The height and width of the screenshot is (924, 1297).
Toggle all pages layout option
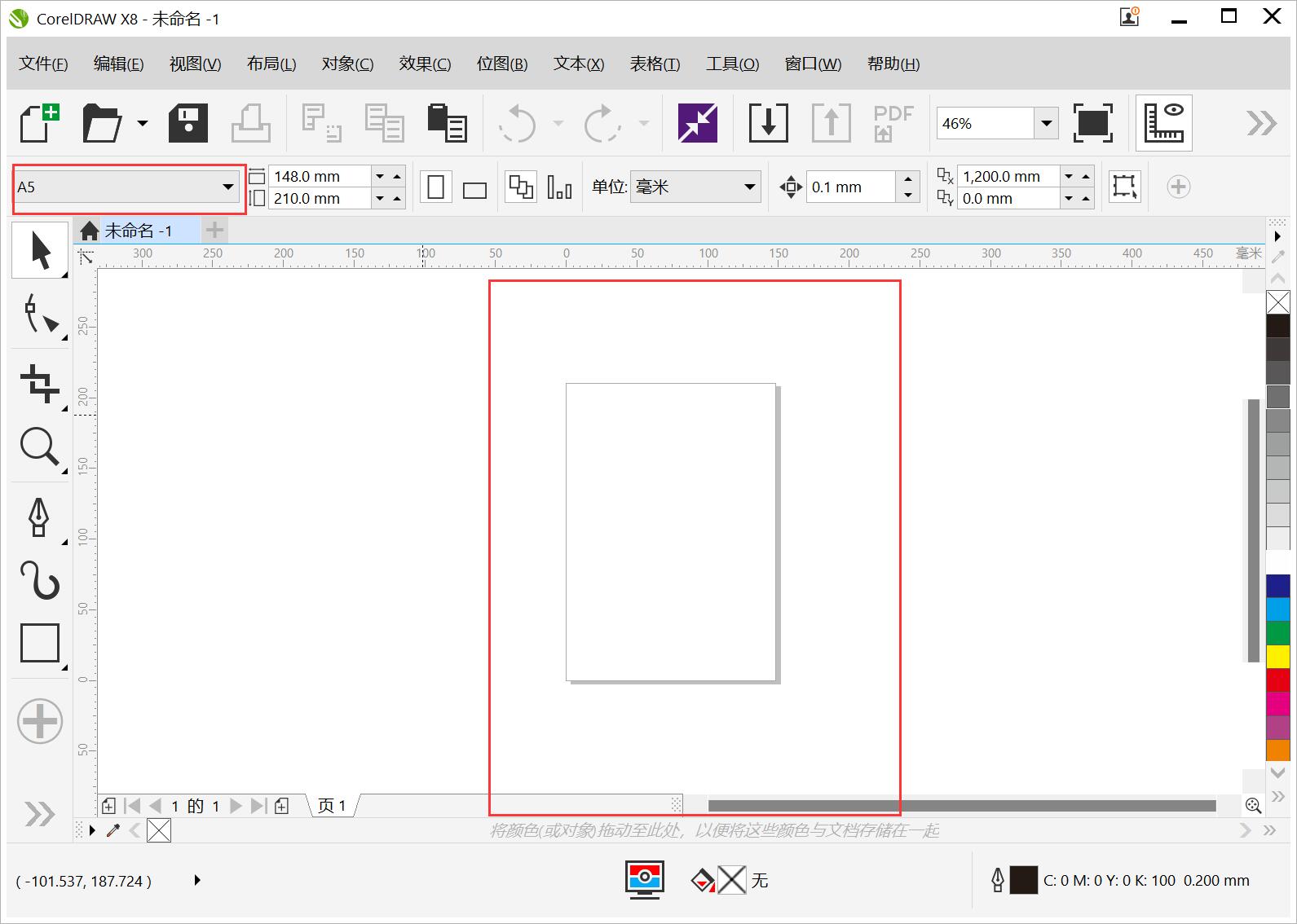[x=520, y=187]
